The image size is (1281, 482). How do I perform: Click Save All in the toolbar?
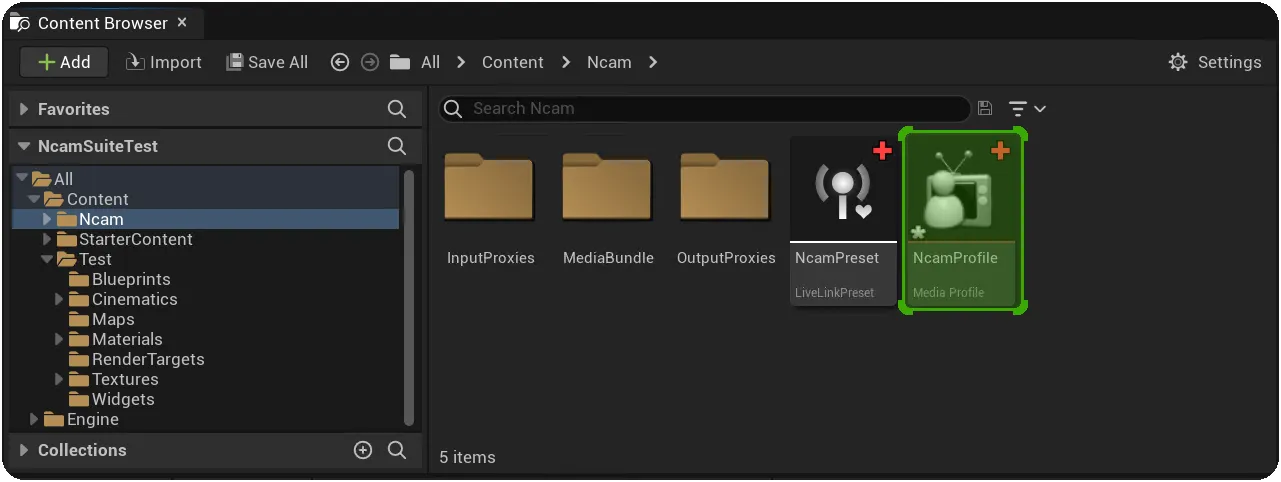[267, 62]
